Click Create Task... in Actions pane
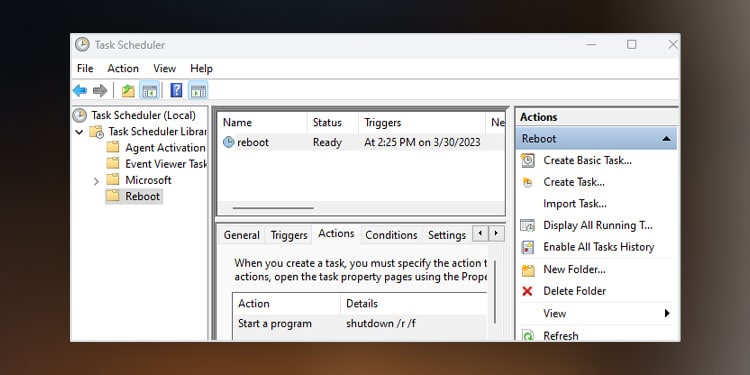This screenshot has width=750, height=375. [574, 182]
